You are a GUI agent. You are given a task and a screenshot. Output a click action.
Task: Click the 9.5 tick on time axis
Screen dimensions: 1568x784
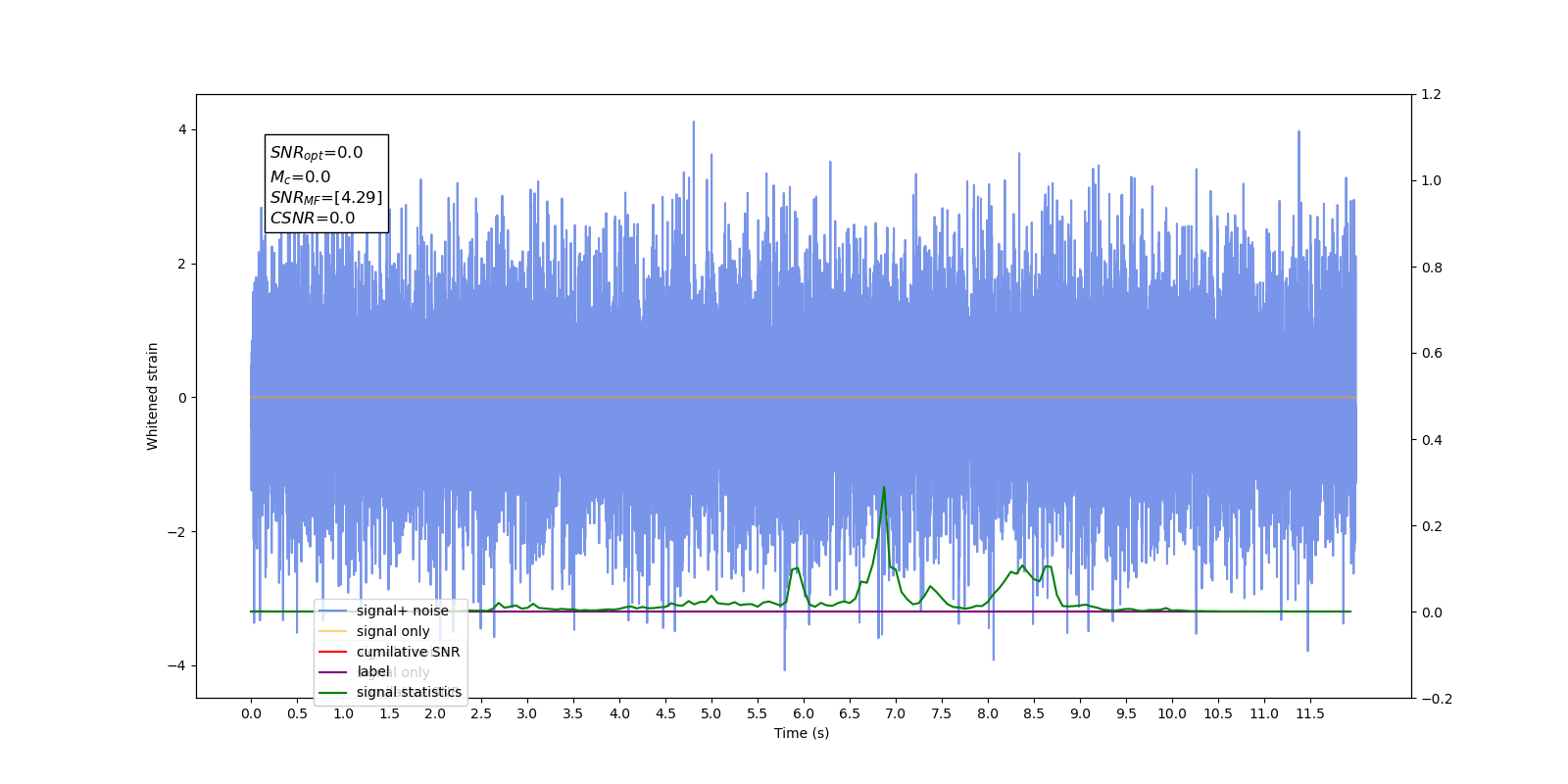(1126, 713)
